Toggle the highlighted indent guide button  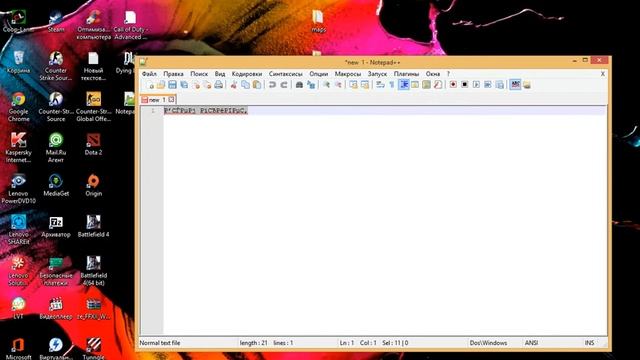[404, 85]
